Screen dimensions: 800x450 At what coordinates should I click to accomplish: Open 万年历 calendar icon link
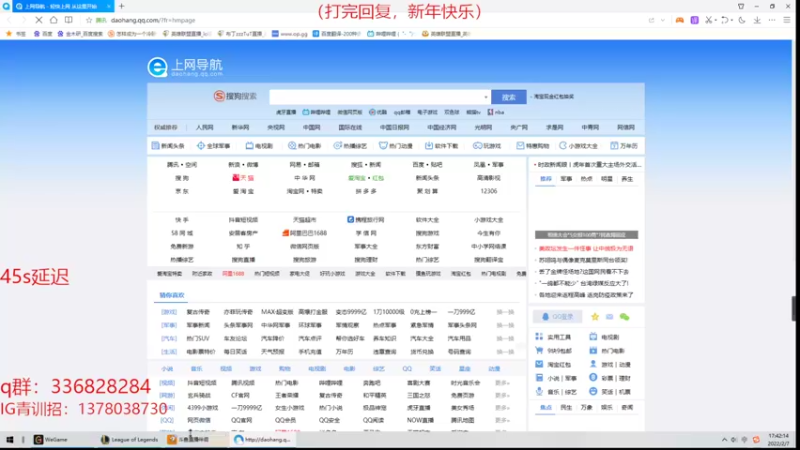pos(624,145)
